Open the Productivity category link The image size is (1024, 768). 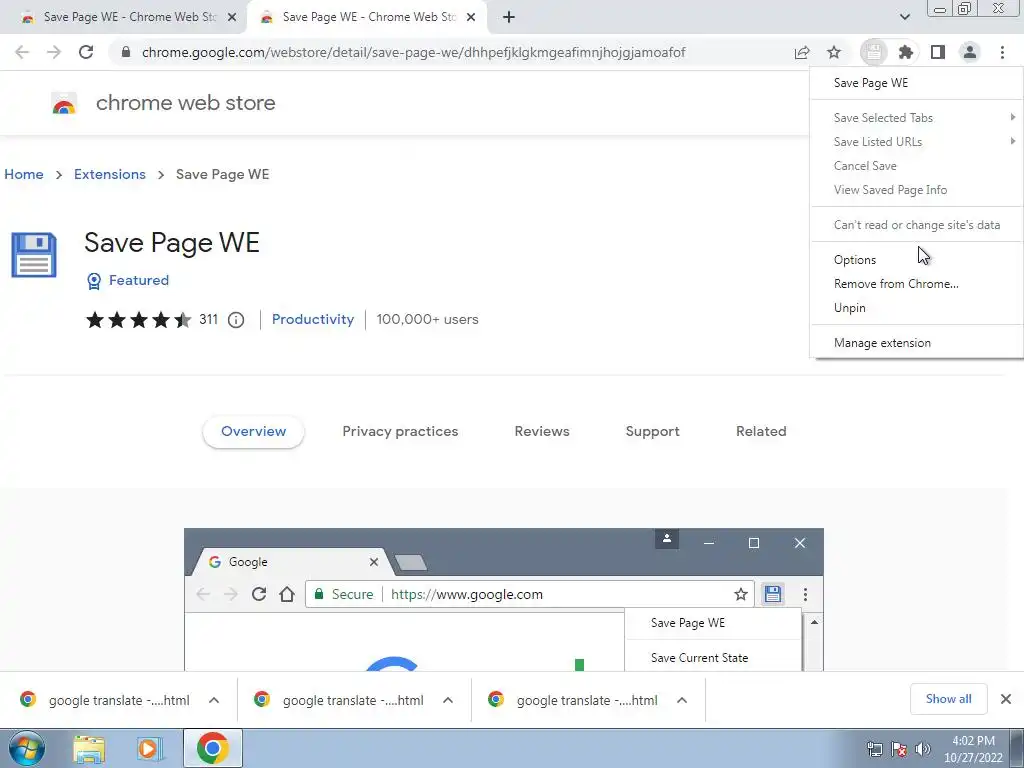pyautogui.click(x=313, y=319)
